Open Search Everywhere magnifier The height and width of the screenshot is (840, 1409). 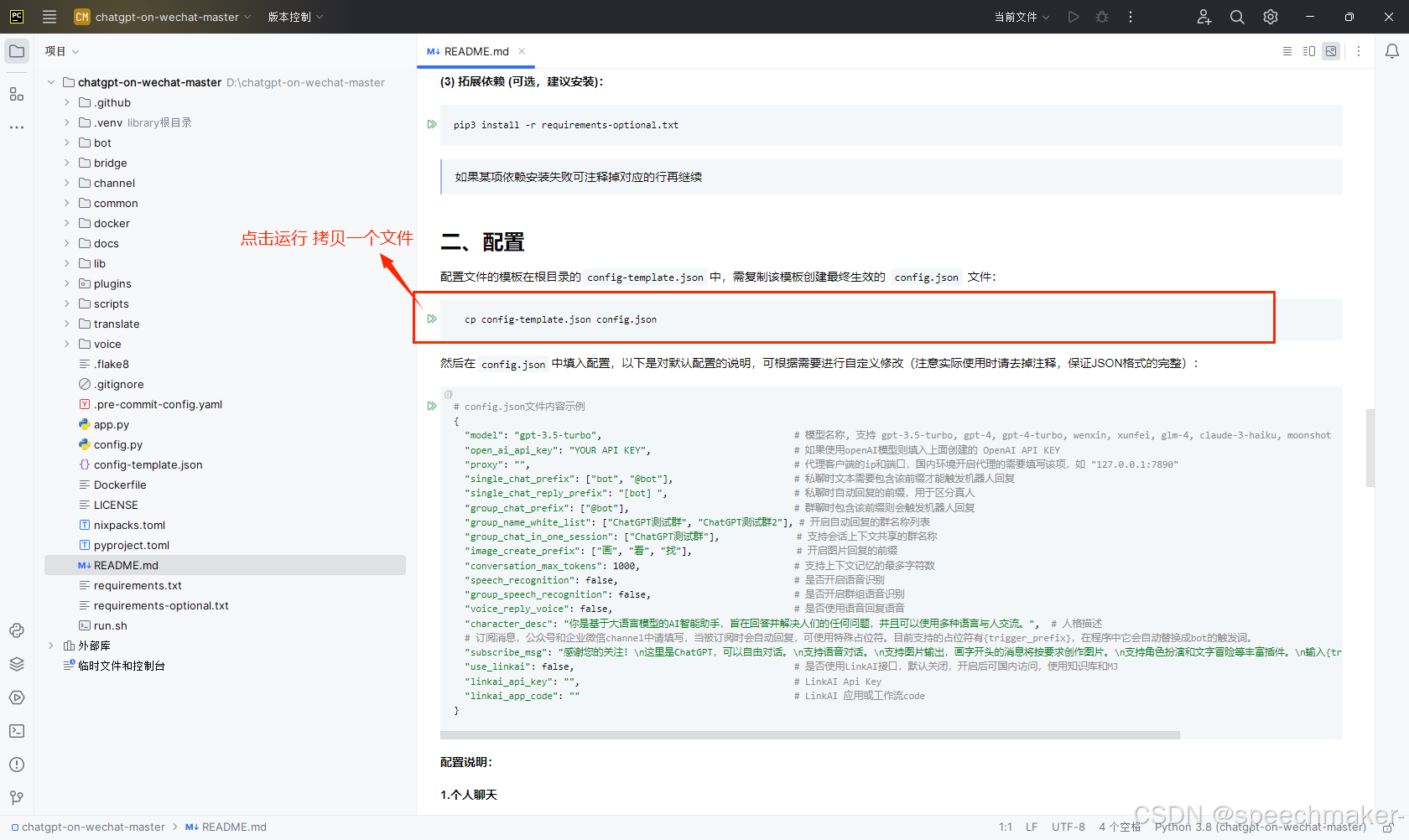coord(1237,17)
